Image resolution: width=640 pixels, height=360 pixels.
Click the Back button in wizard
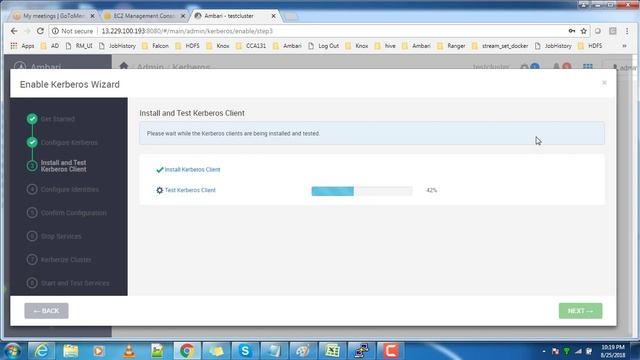(47, 311)
